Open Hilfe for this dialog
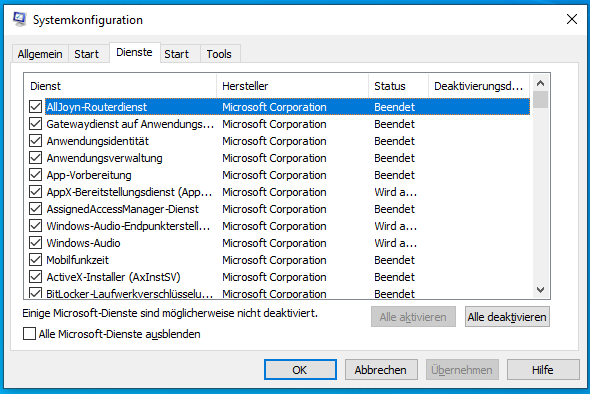Image resolution: width=590 pixels, height=394 pixels. pyautogui.click(x=543, y=370)
